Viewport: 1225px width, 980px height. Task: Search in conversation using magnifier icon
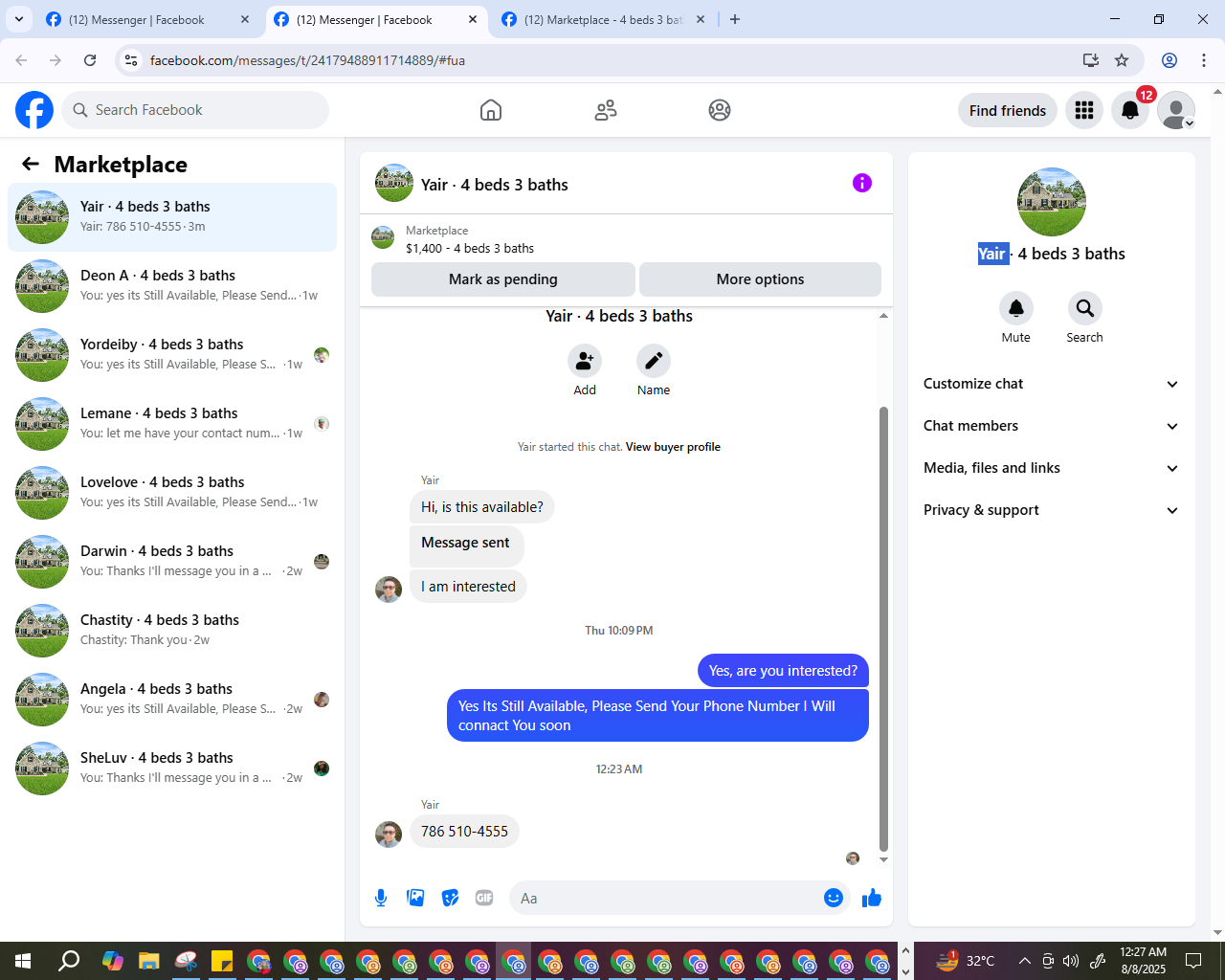1085,308
